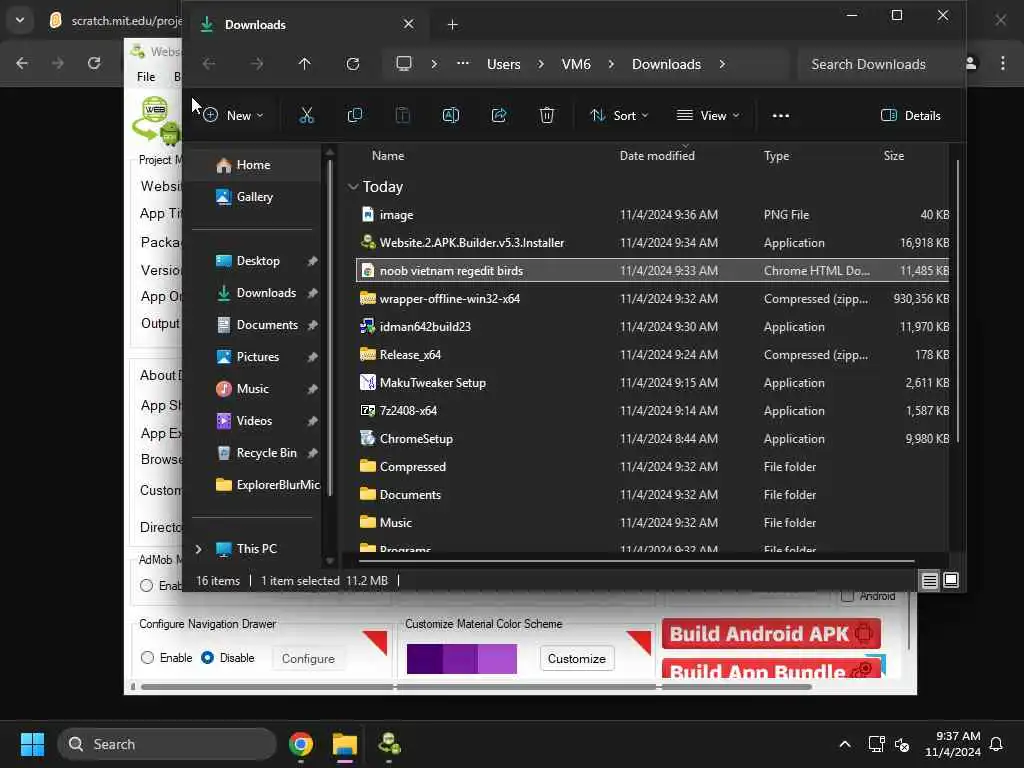Open Chrome from the taskbar
1024x768 pixels.
pyautogui.click(x=301, y=744)
